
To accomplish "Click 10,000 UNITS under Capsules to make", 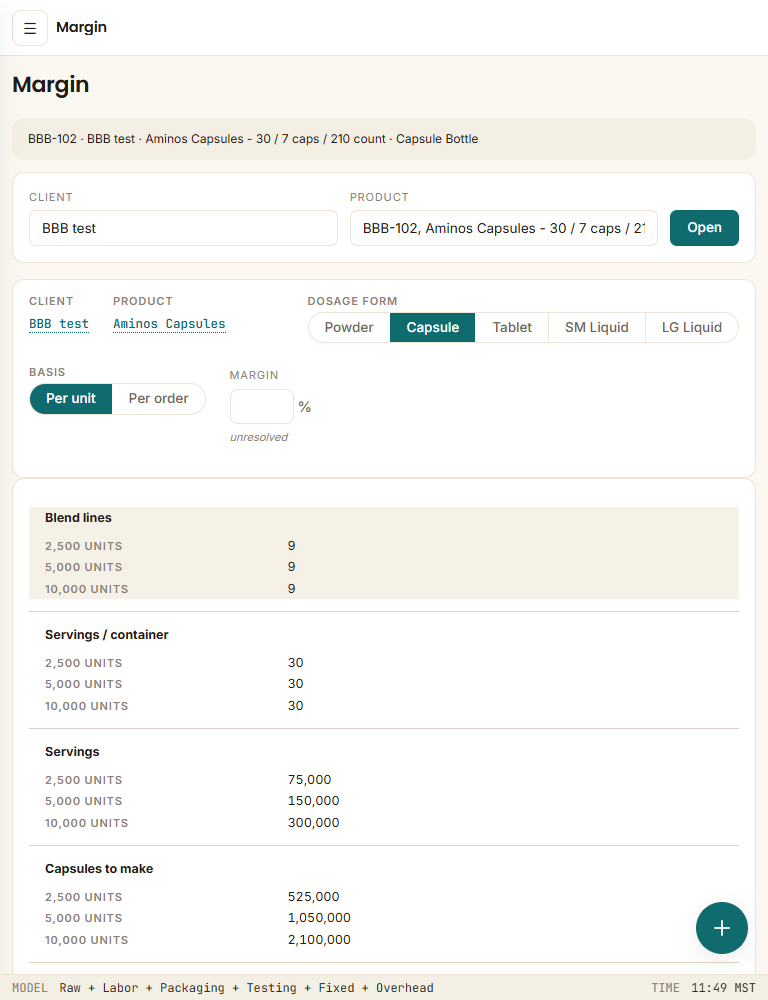I will point(86,940).
